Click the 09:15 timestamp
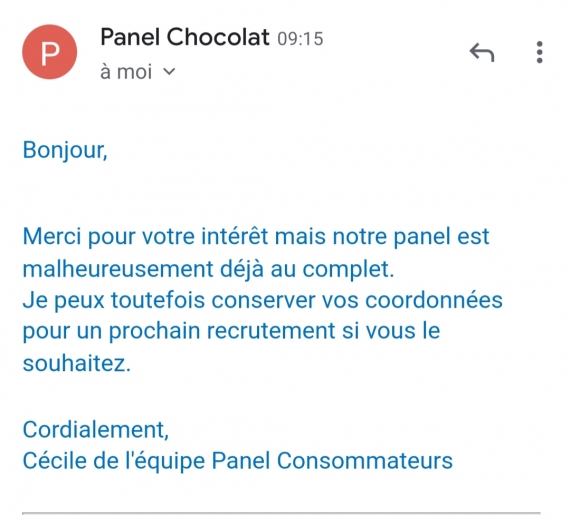This screenshot has width=570, height=526. [x=300, y=39]
